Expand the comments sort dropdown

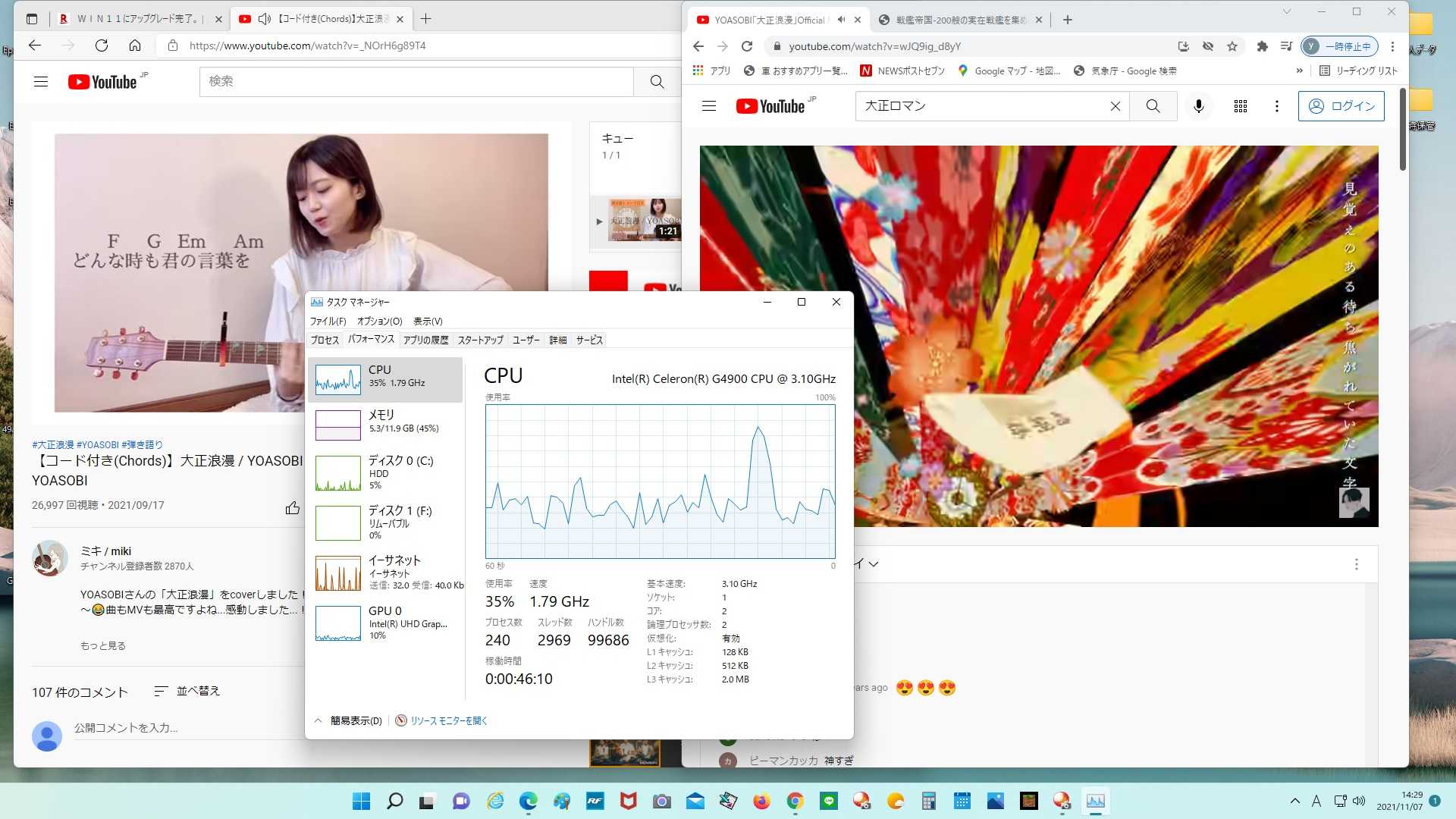[x=187, y=691]
